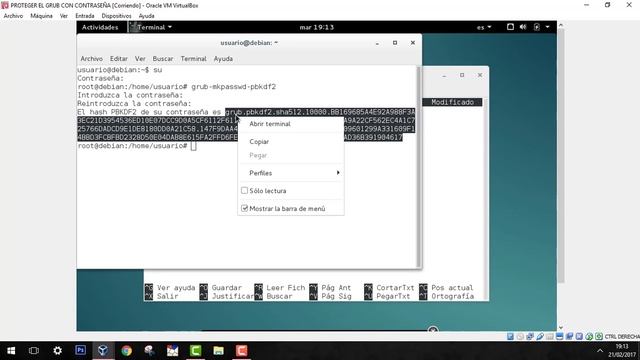Open the Terminal menu in terminal menubar
The width and height of the screenshot is (640, 360).
coord(193,59)
